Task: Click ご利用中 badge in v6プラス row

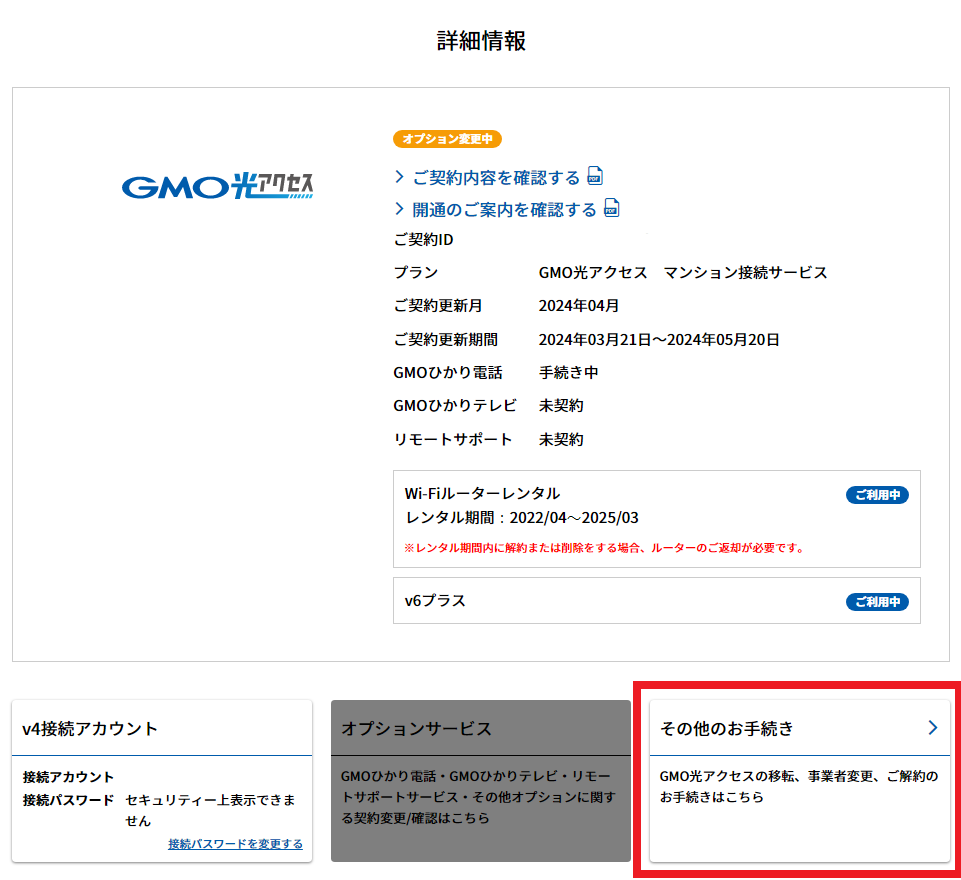Action: (x=877, y=602)
